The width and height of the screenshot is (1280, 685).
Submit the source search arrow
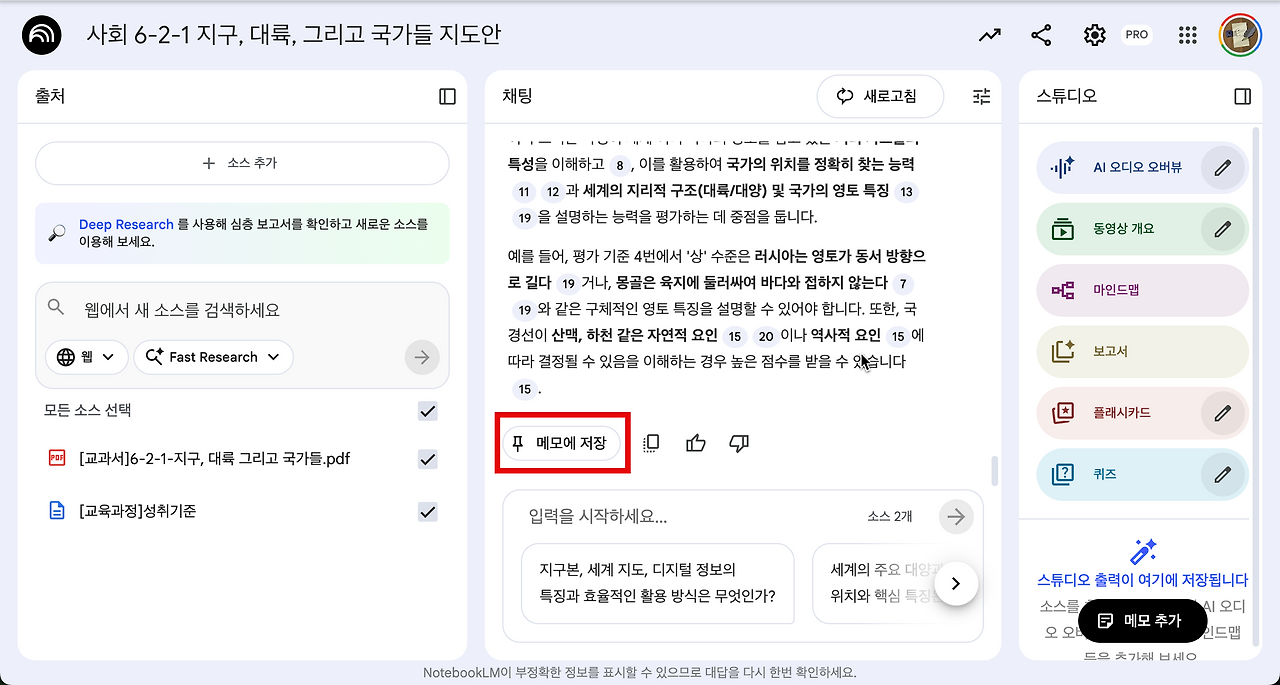[422, 357]
